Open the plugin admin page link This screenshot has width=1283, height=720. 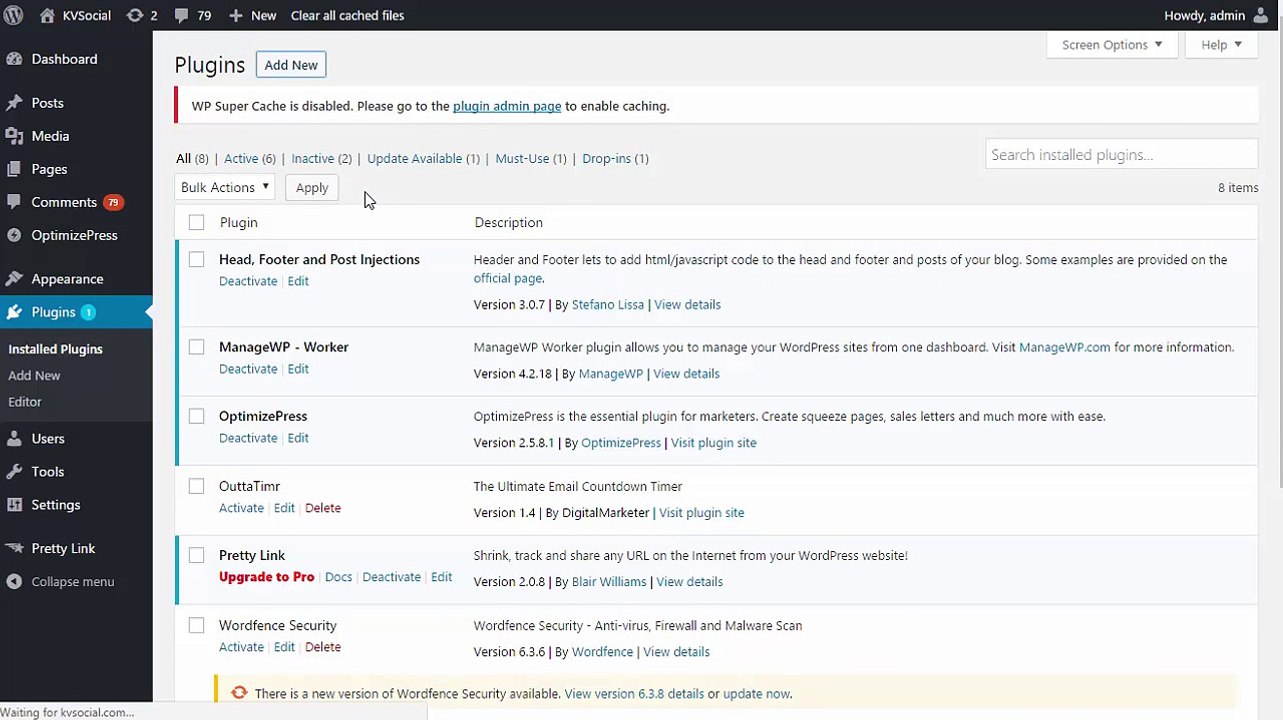pyautogui.click(x=507, y=106)
